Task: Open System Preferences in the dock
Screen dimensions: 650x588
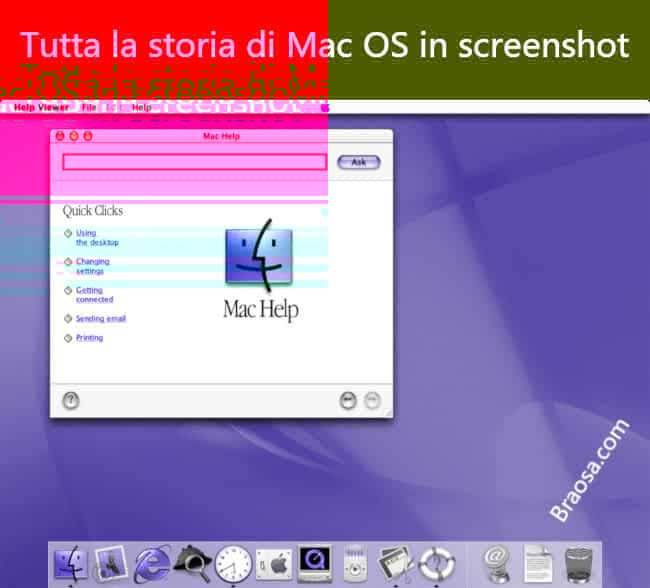Action: point(273,565)
